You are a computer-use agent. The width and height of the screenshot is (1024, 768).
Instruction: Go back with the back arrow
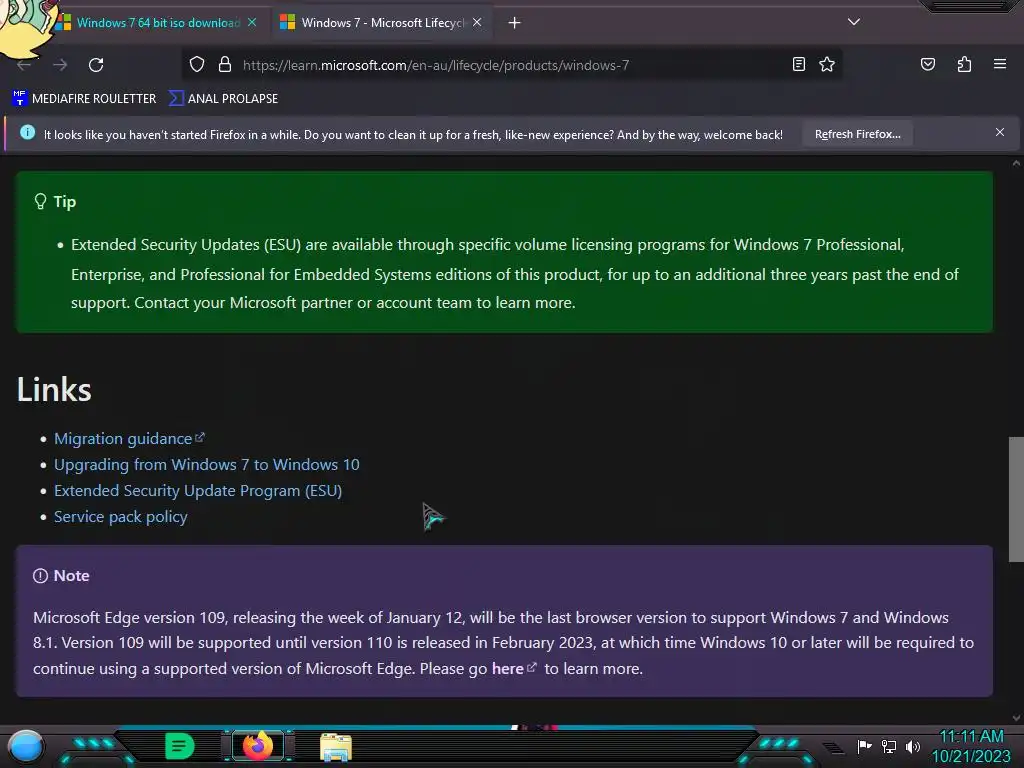coord(24,65)
